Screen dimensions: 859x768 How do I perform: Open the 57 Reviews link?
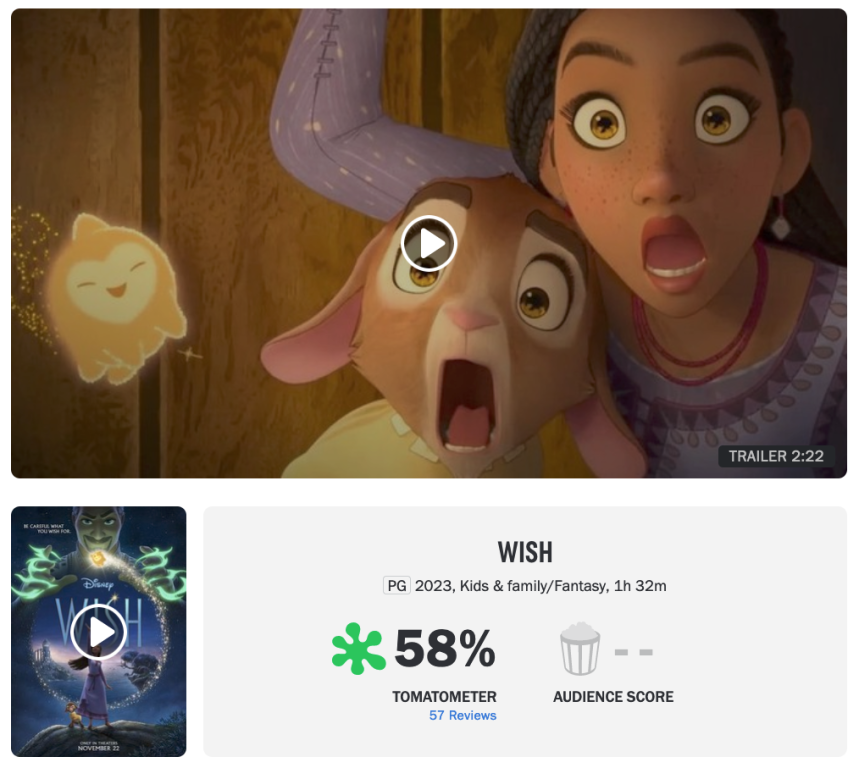(462, 715)
